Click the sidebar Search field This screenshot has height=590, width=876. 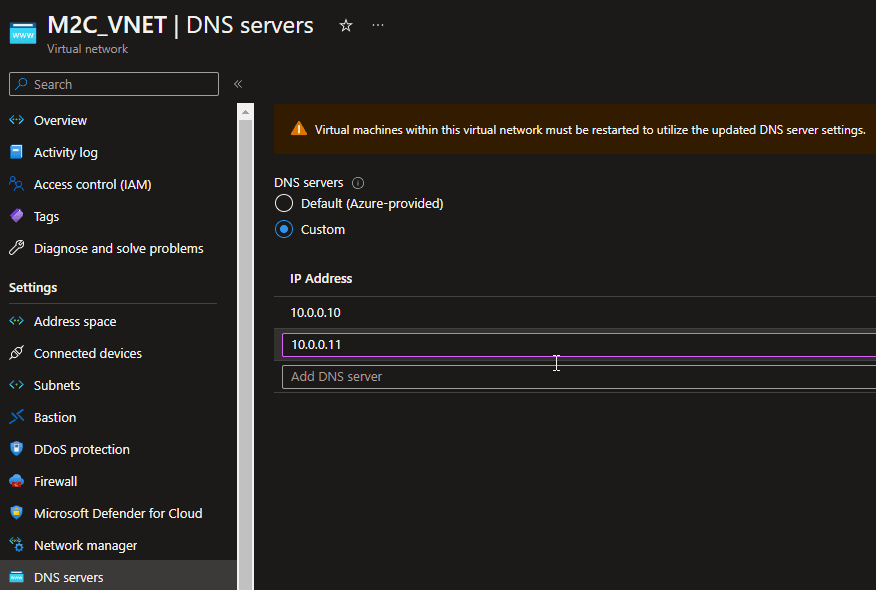114,84
